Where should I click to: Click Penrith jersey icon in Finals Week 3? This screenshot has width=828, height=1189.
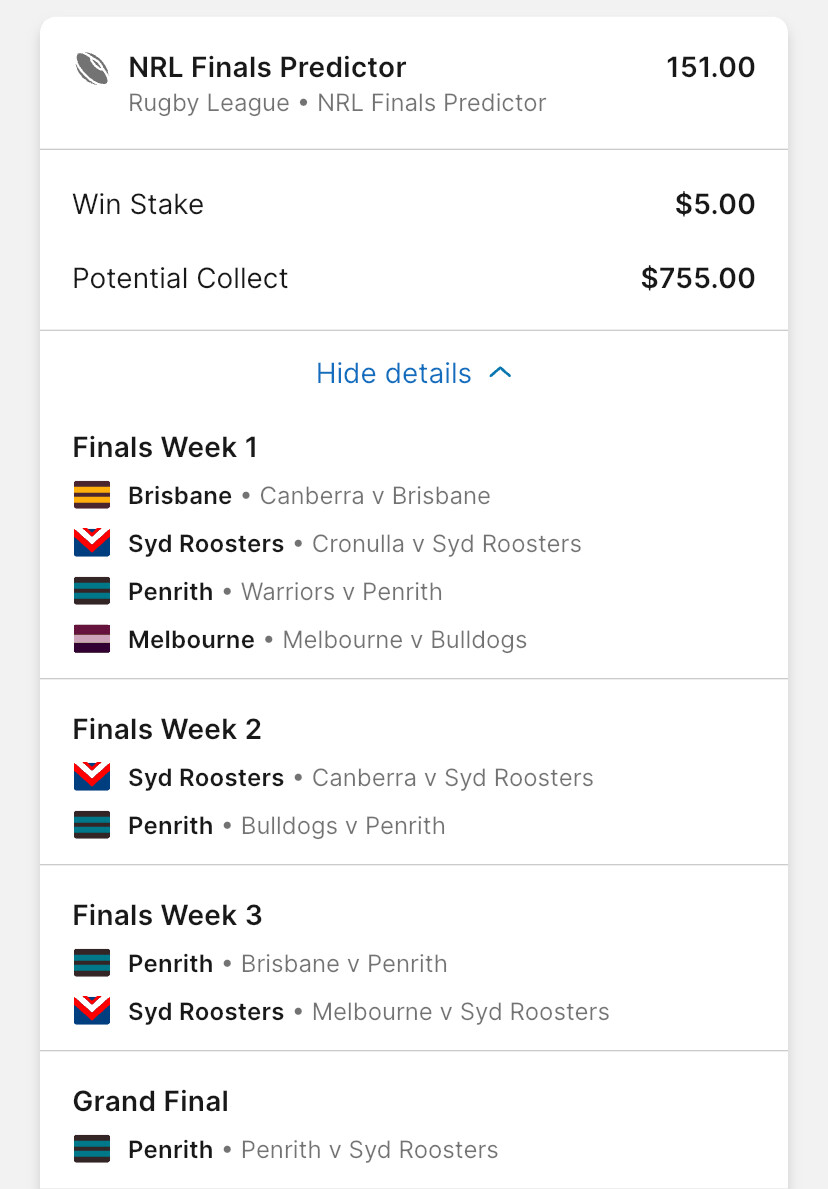[92, 964]
